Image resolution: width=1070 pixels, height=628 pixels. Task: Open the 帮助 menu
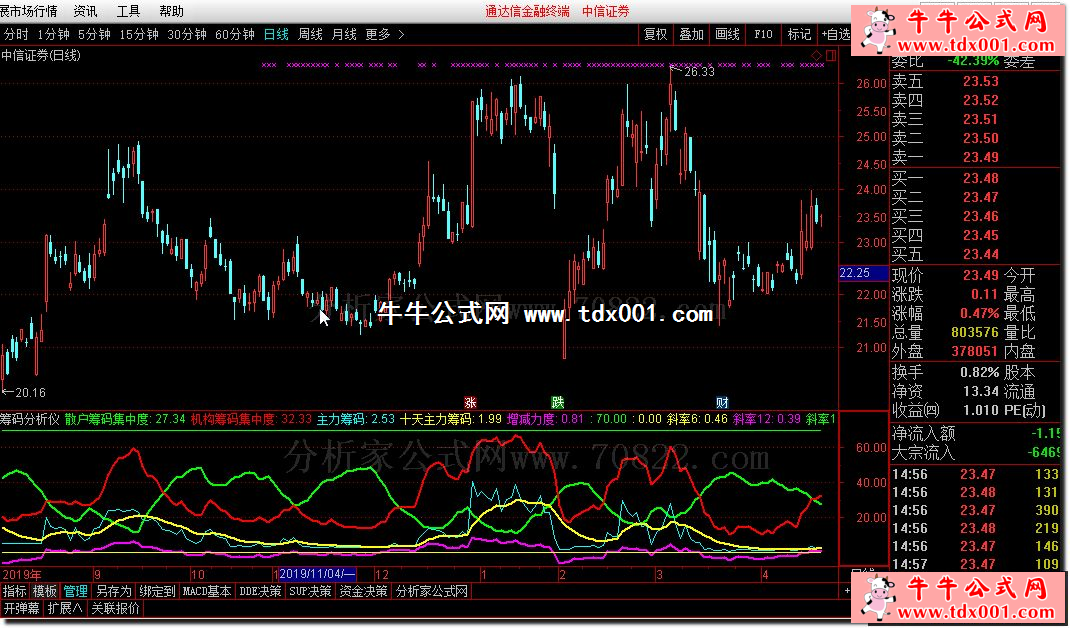pyautogui.click(x=171, y=12)
